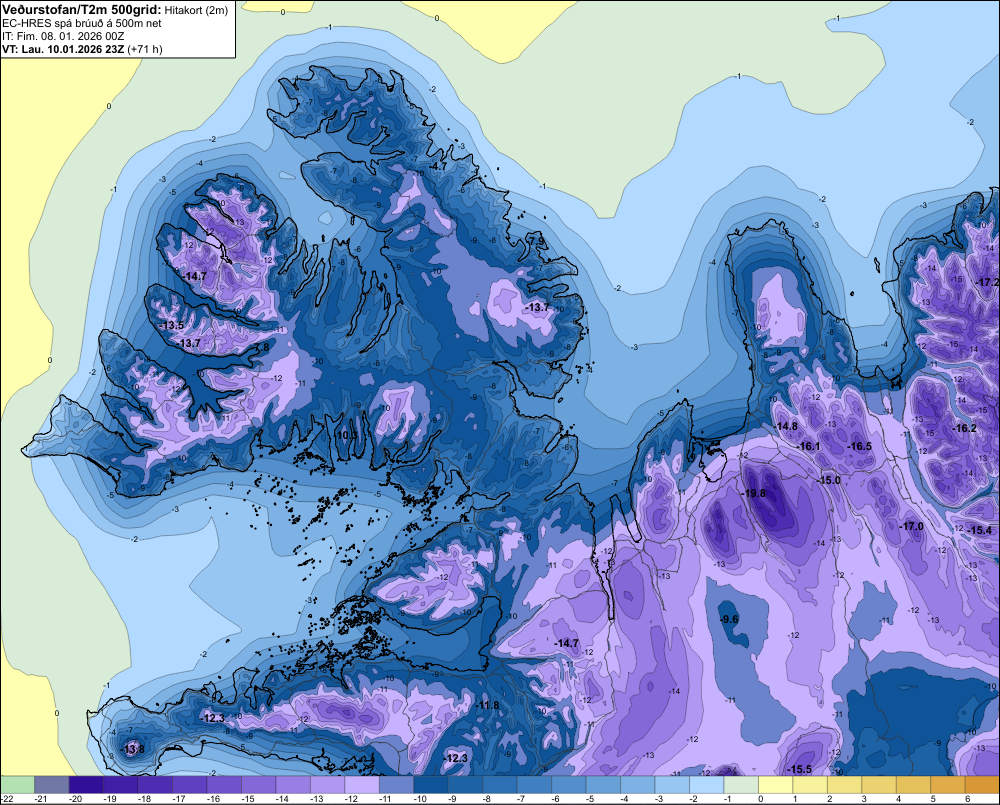Click the '-15.0' temperature value on map
This screenshot has width=1000, height=805.
[828, 480]
